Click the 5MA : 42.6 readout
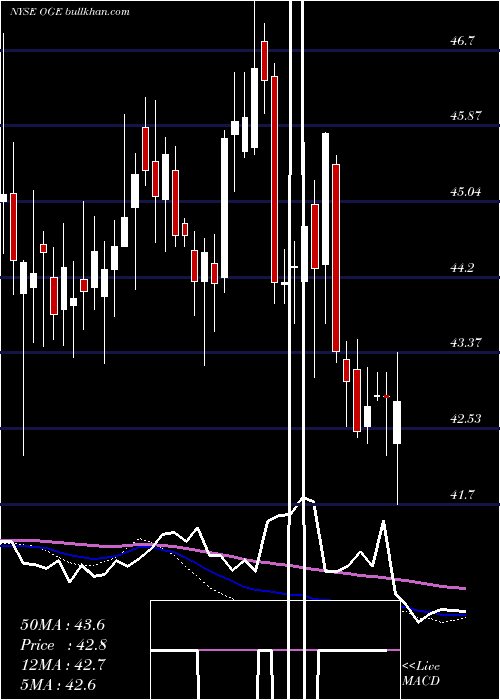500x700 pixels. 58,684
